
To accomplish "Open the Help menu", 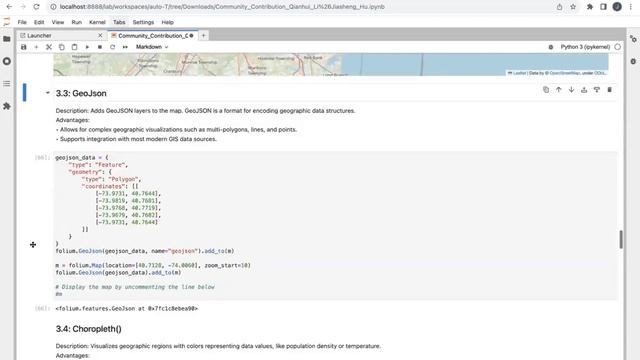I will 167,22.
